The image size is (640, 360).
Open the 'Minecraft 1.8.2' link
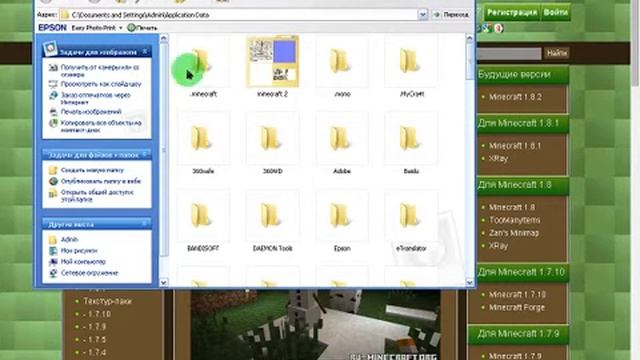pos(515,97)
